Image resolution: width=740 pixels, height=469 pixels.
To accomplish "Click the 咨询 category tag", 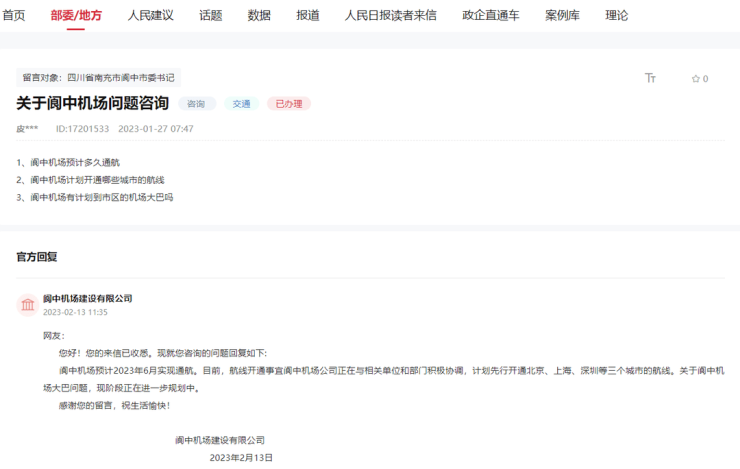I will pyautogui.click(x=196, y=104).
